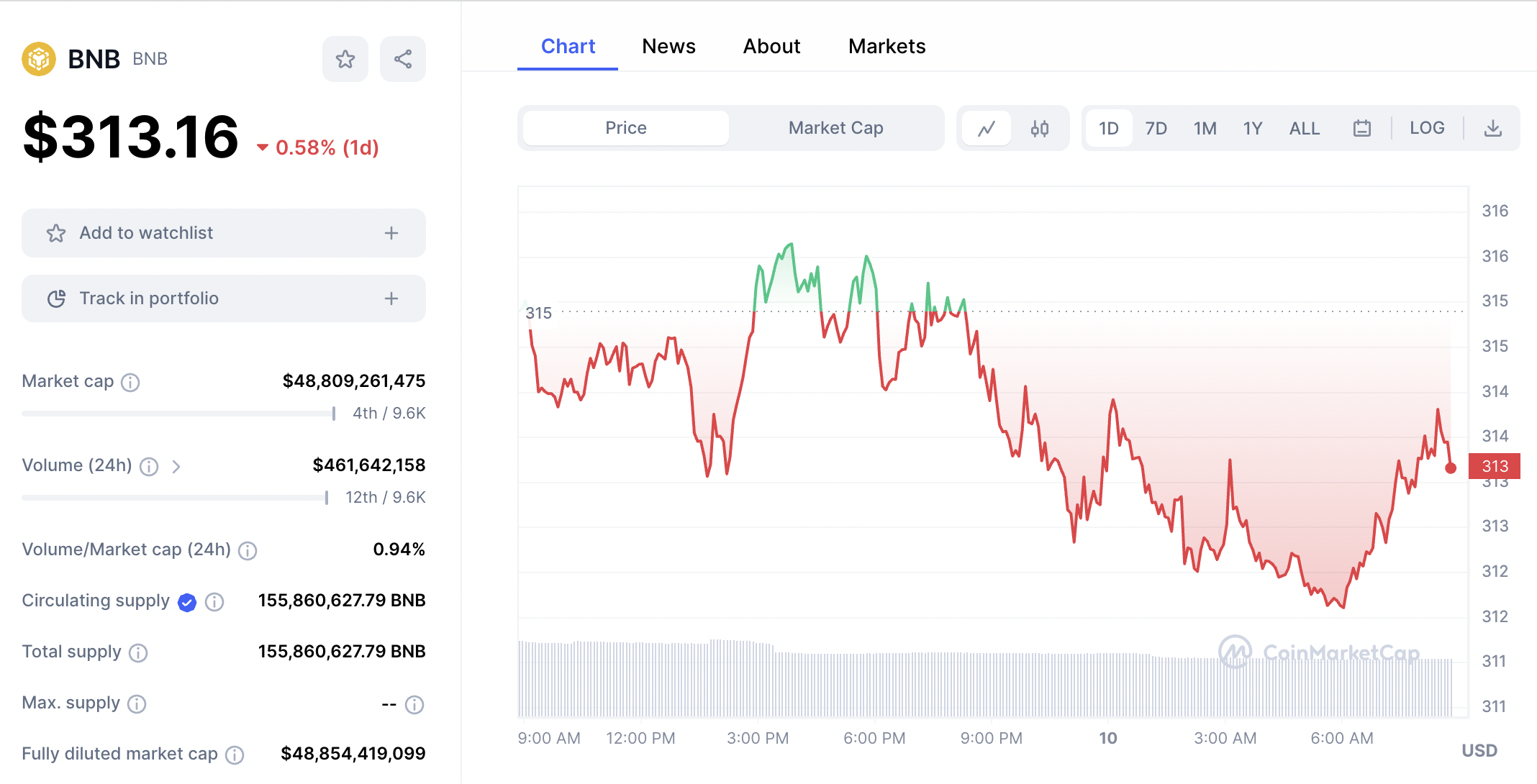The width and height of the screenshot is (1537, 784).
Task: Click the $48,854,419,099 fully diluted value
Action: pyautogui.click(x=353, y=754)
